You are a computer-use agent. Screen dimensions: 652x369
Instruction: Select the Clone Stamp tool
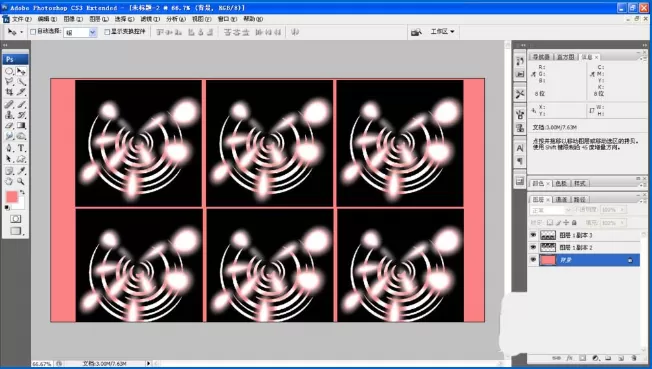[x=9, y=115]
